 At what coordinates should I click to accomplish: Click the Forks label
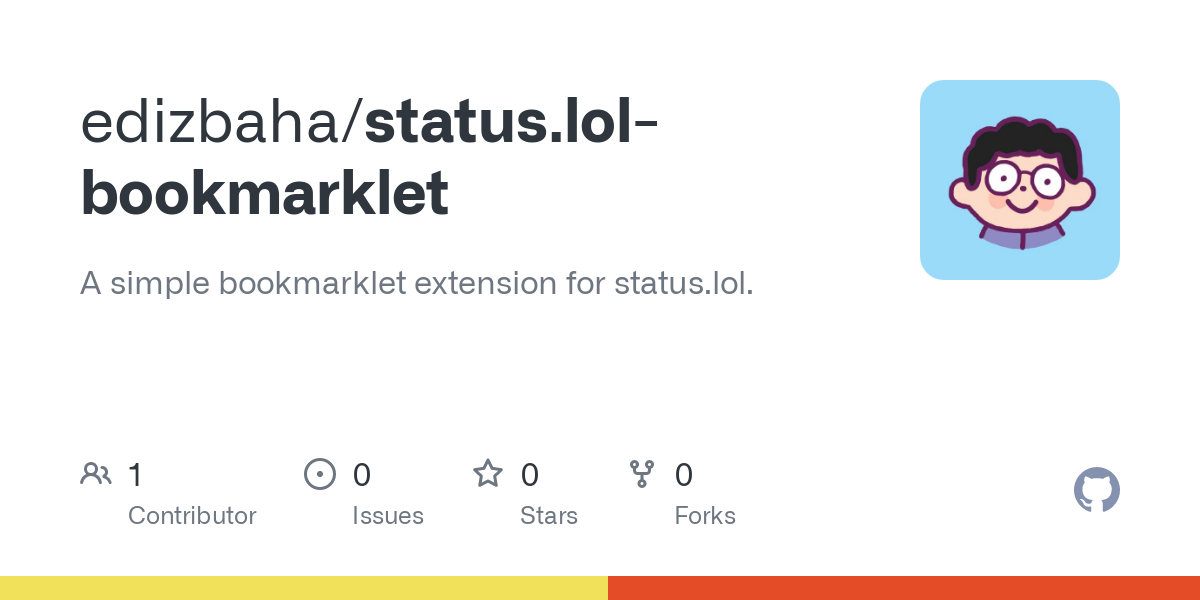pos(705,516)
